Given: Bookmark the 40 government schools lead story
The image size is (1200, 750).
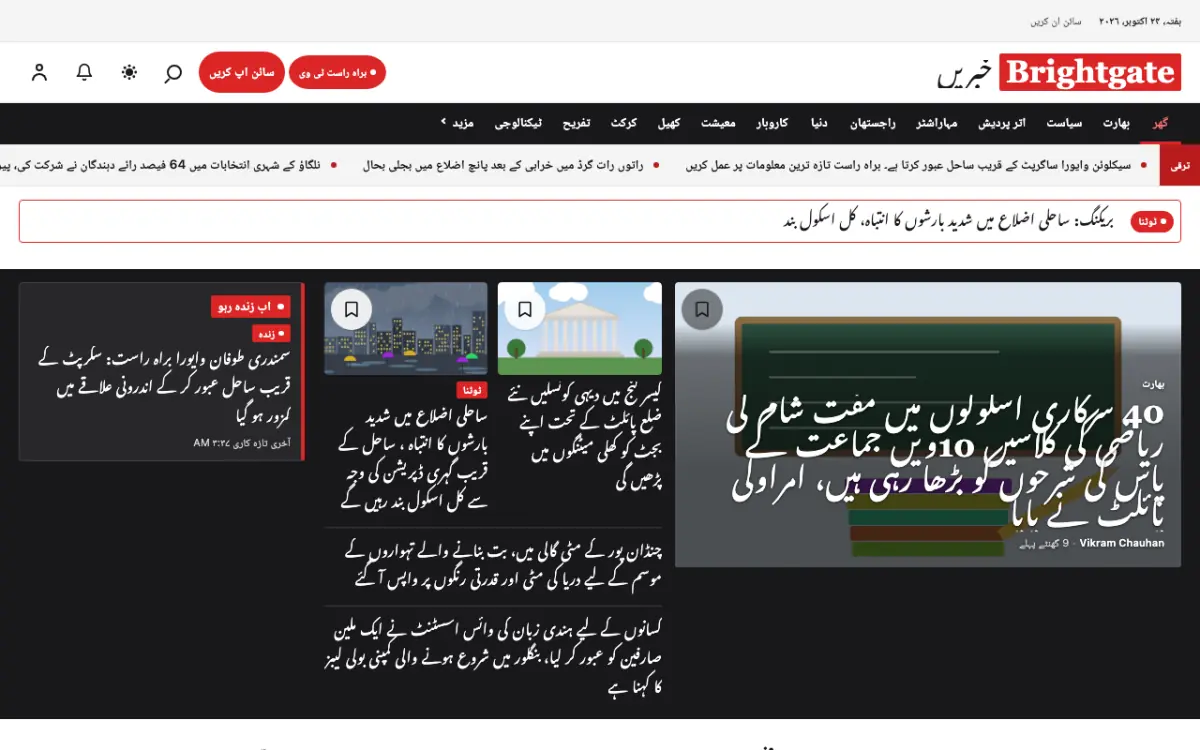Looking at the screenshot, I should pos(702,309).
